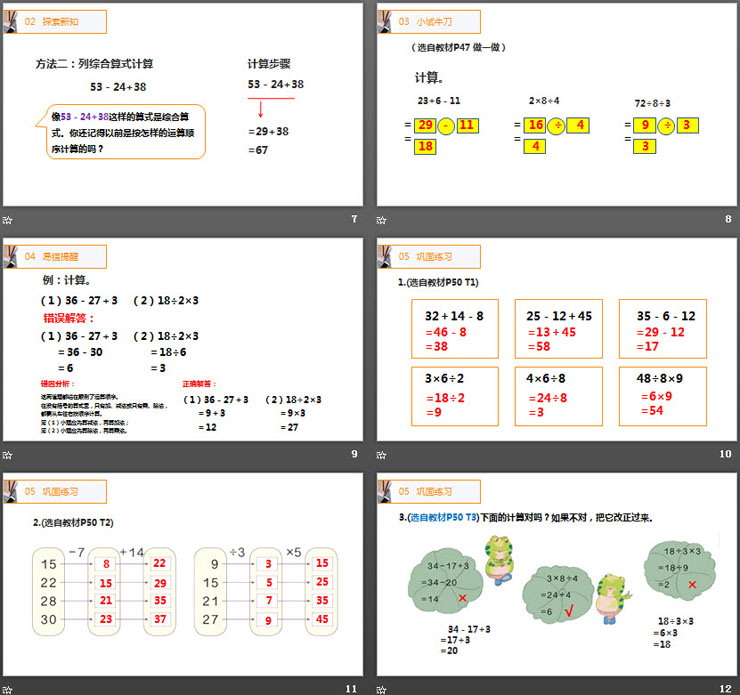Image resolution: width=740 pixels, height=695 pixels.
Task: Click slide number 8 label
Action: coord(728,219)
